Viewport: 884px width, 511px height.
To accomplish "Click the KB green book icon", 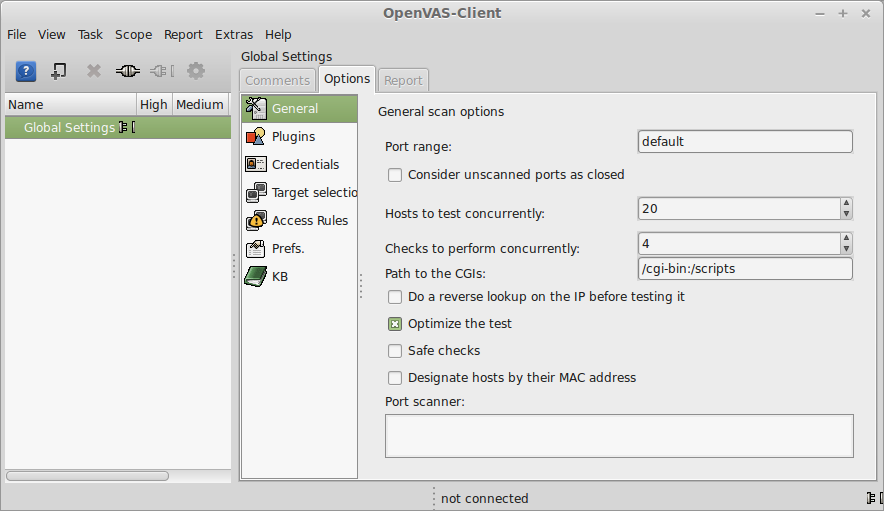I will pos(255,276).
